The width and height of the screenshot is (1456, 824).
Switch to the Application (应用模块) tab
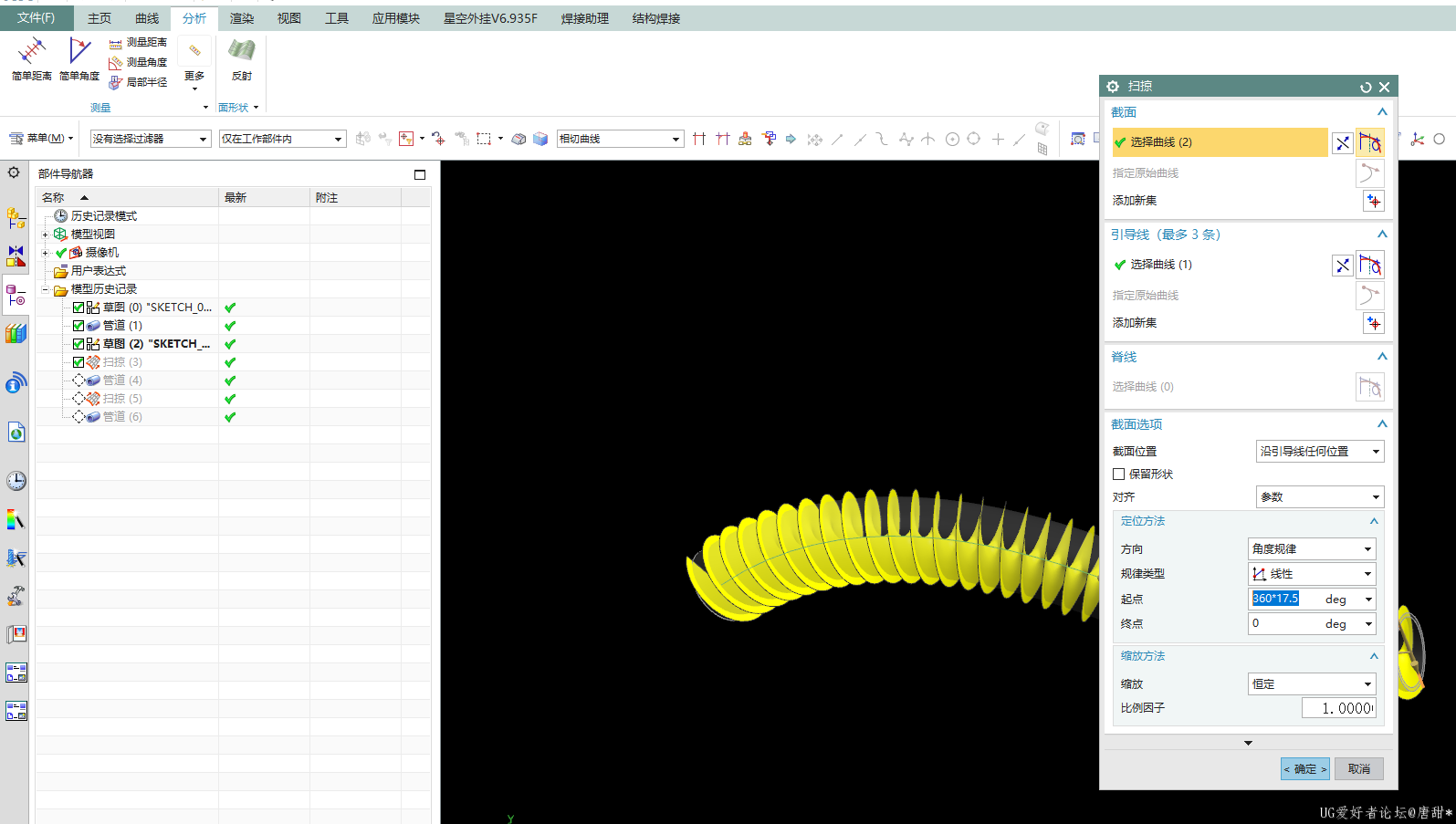[395, 18]
